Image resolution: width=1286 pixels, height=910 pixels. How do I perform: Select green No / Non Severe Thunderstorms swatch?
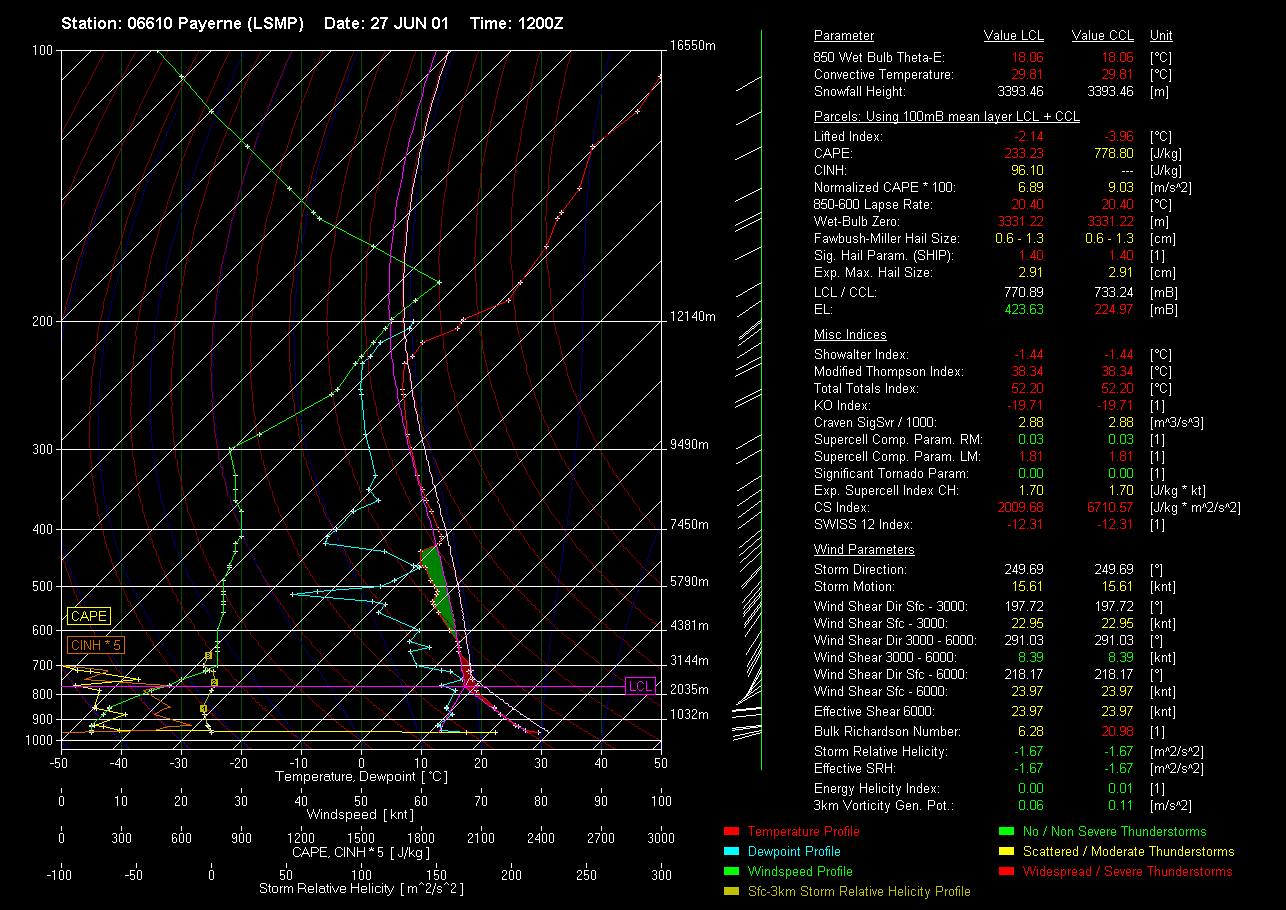coord(1006,832)
